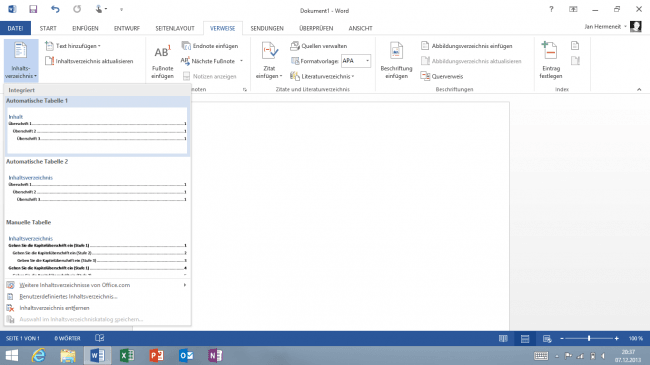The width and height of the screenshot is (650, 365).
Task: Open Benutzerdefiniertes Inhaltsverzeichnis…
Action: (97, 297)
